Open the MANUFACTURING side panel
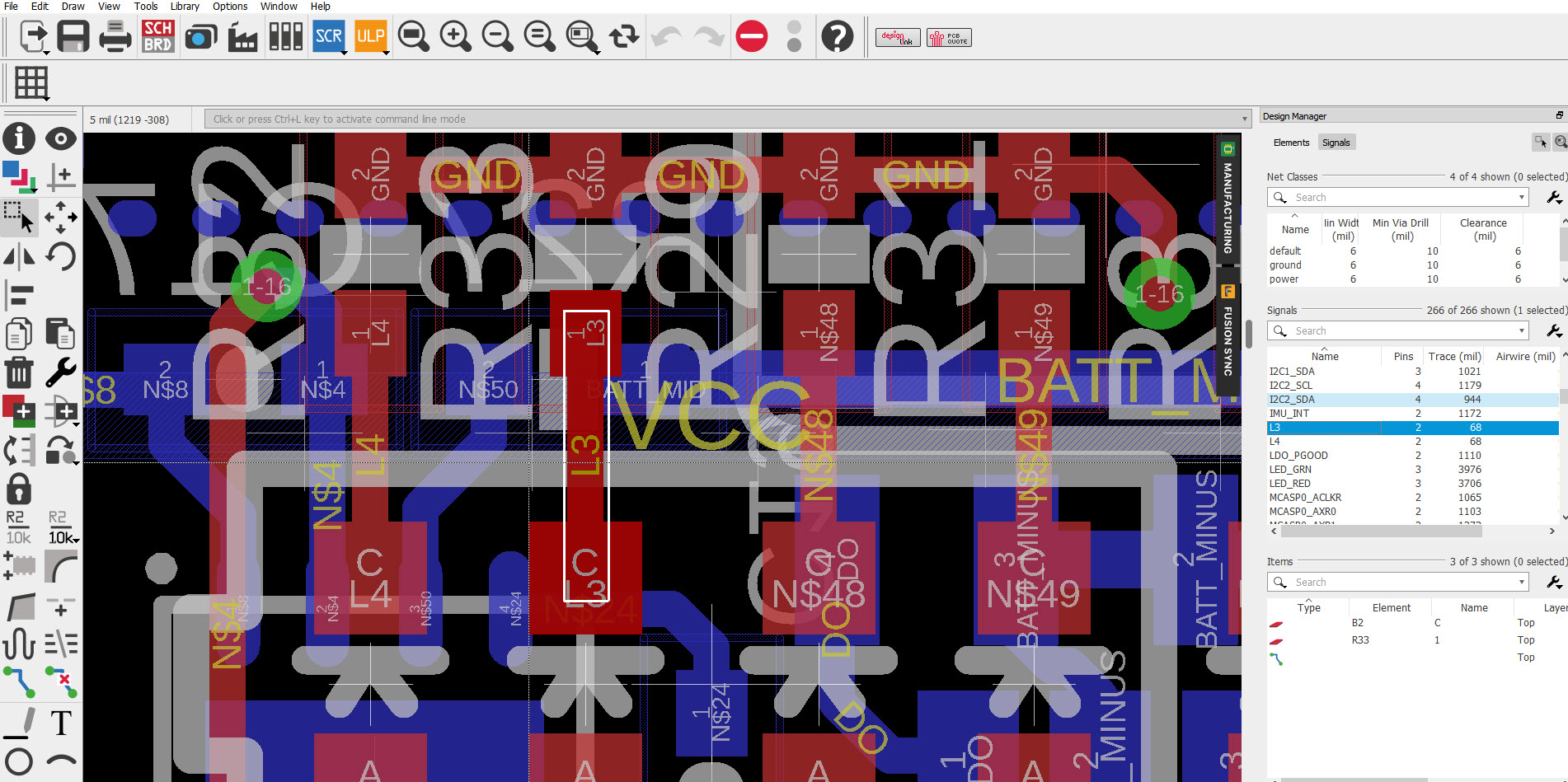 [x=1228, y=202]
